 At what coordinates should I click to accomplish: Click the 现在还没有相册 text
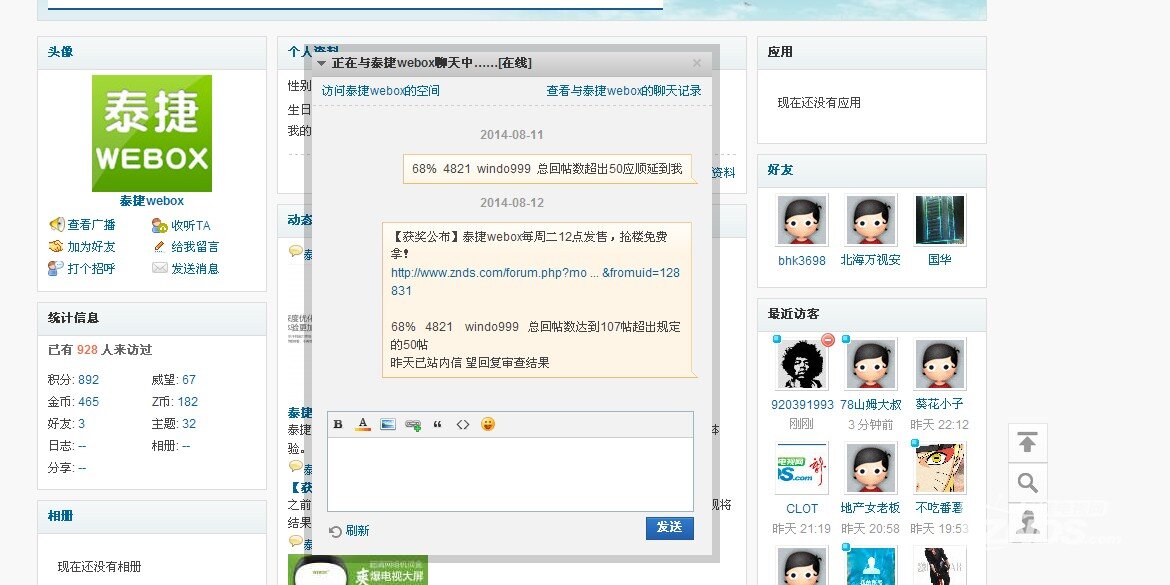pyautogui.click(x=99, y=566)
